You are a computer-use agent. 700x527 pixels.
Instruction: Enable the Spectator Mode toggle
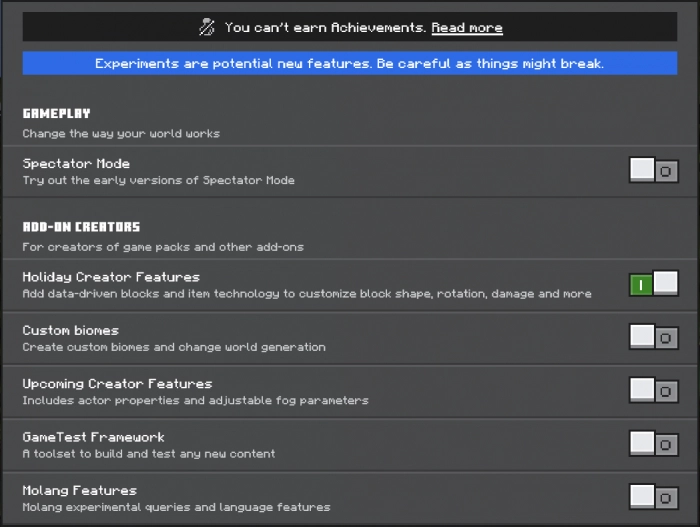654,171
